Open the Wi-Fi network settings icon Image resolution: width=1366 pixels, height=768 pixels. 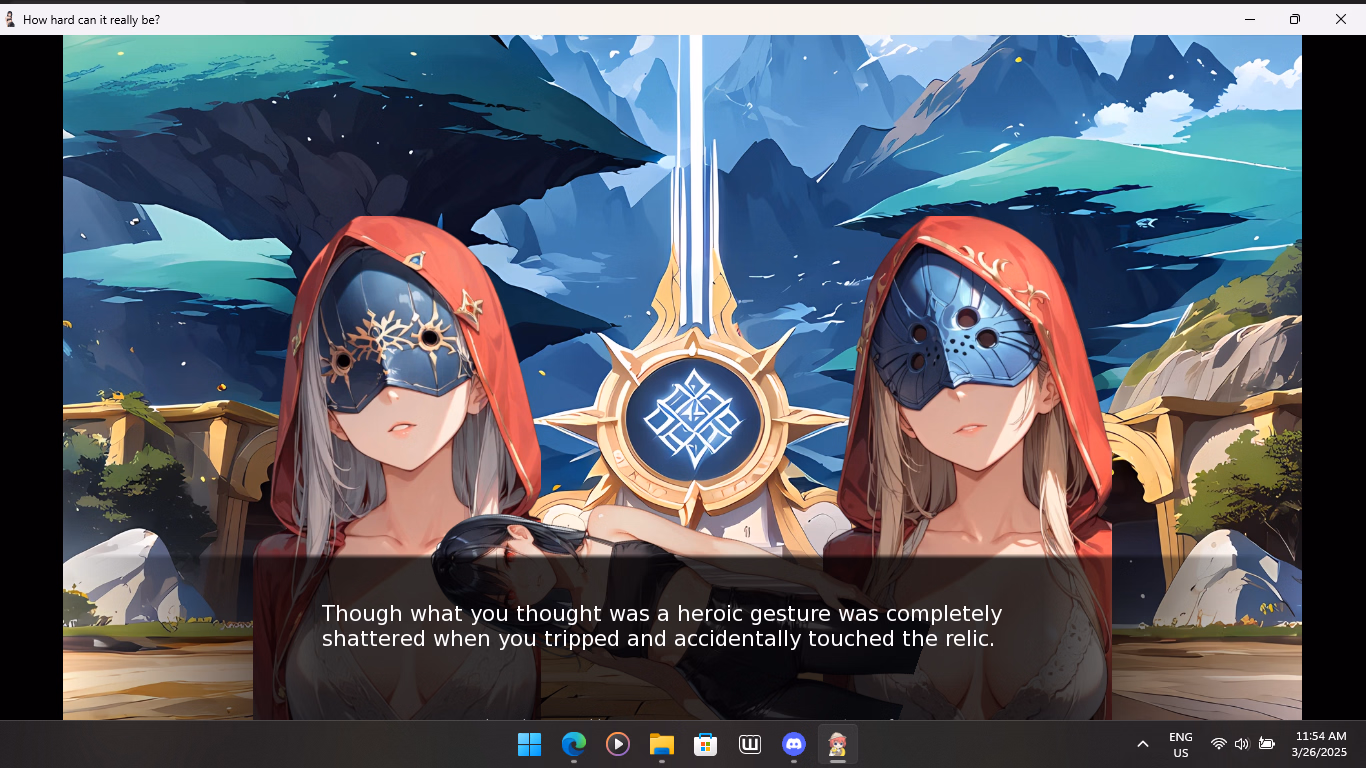[1218, 744]
